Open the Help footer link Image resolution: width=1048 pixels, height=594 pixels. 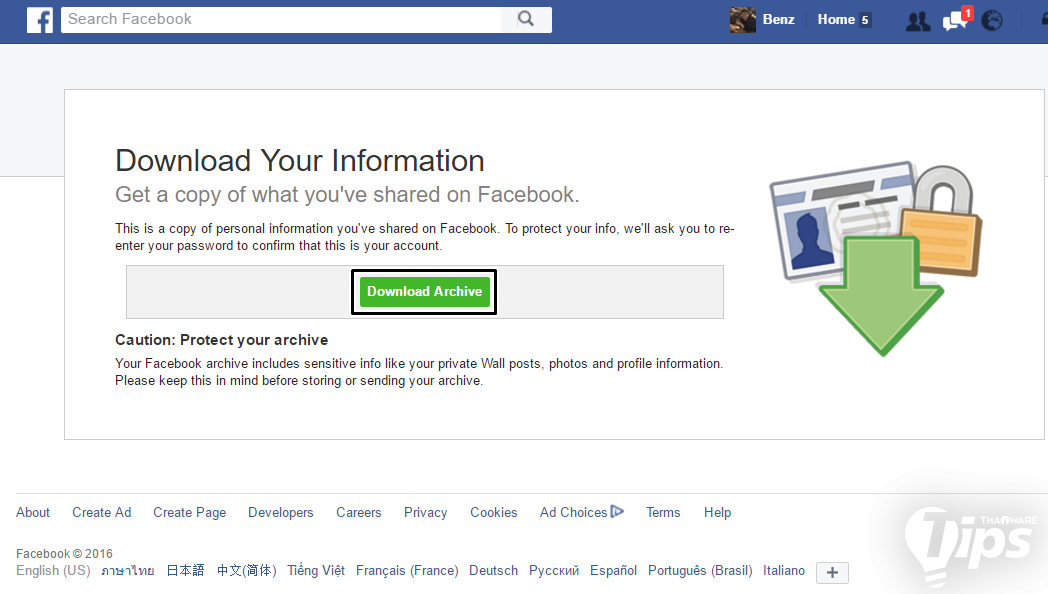coord(717,512)
